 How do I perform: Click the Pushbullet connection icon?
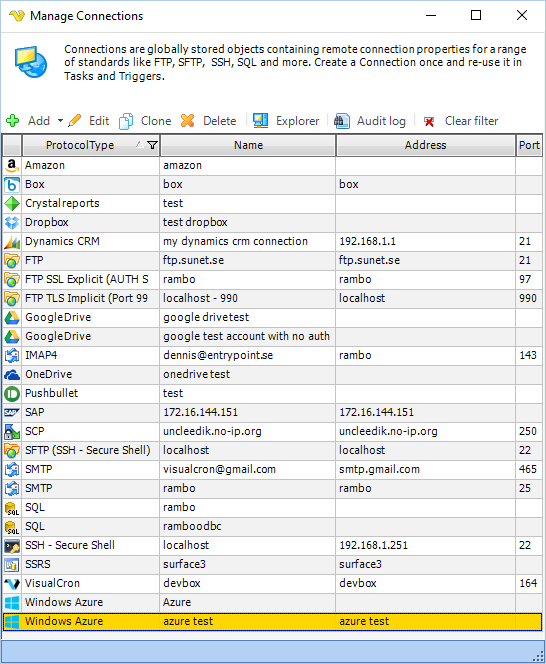tap(12, 393)
